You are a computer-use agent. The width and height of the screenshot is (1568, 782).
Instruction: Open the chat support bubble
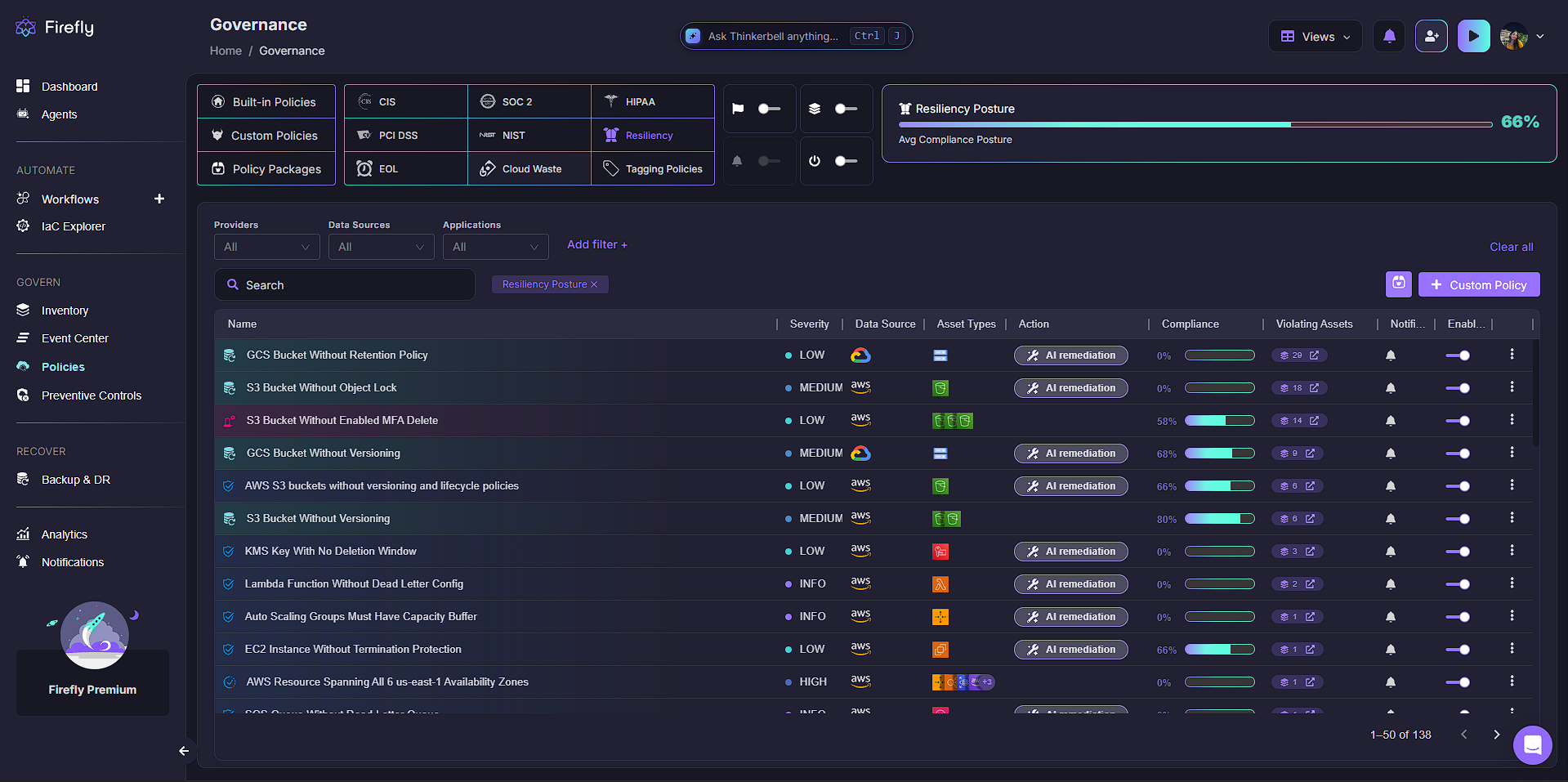pyautogui.click(x=1532, y=744)
